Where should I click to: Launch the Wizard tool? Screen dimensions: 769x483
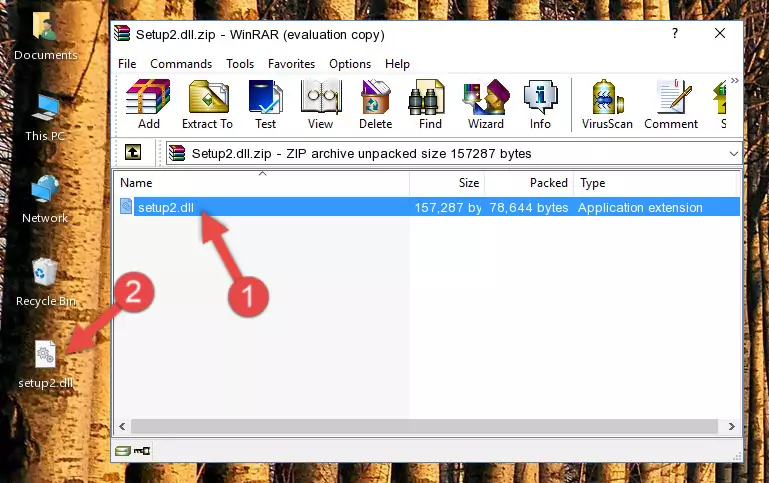click(x=486, y=104)
